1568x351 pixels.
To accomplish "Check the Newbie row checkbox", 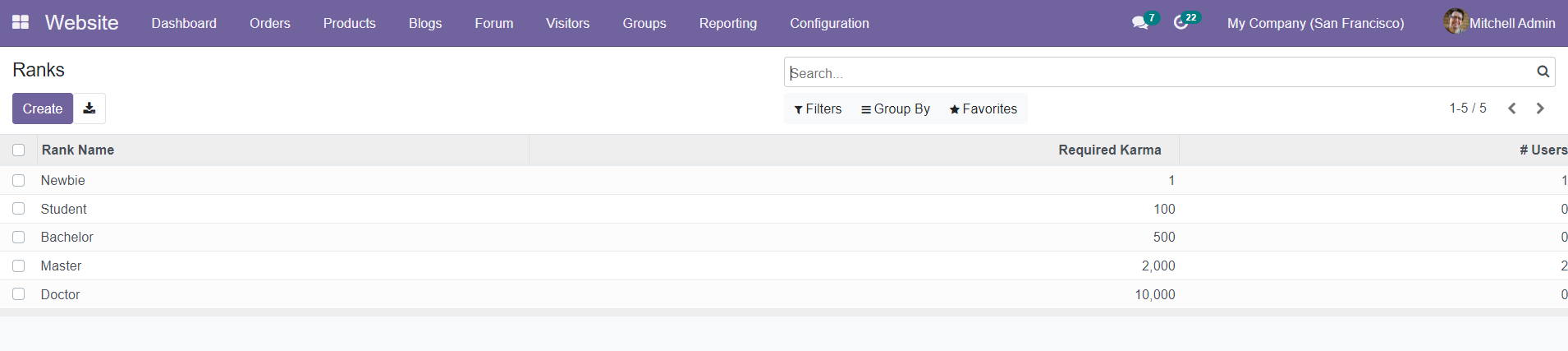I will pos(19,180).
